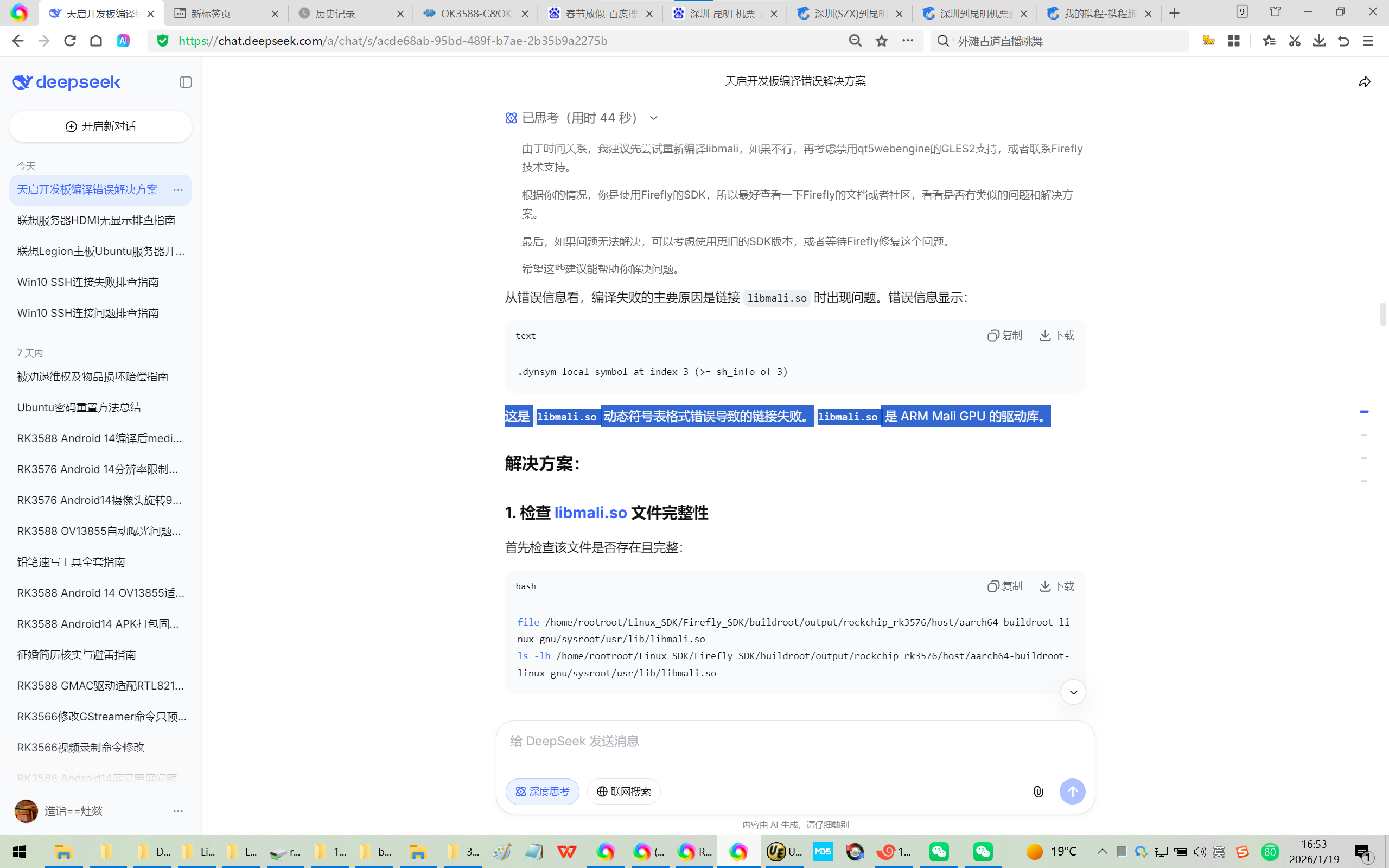Click the attachment paperclip icon

pos(1038,792)
